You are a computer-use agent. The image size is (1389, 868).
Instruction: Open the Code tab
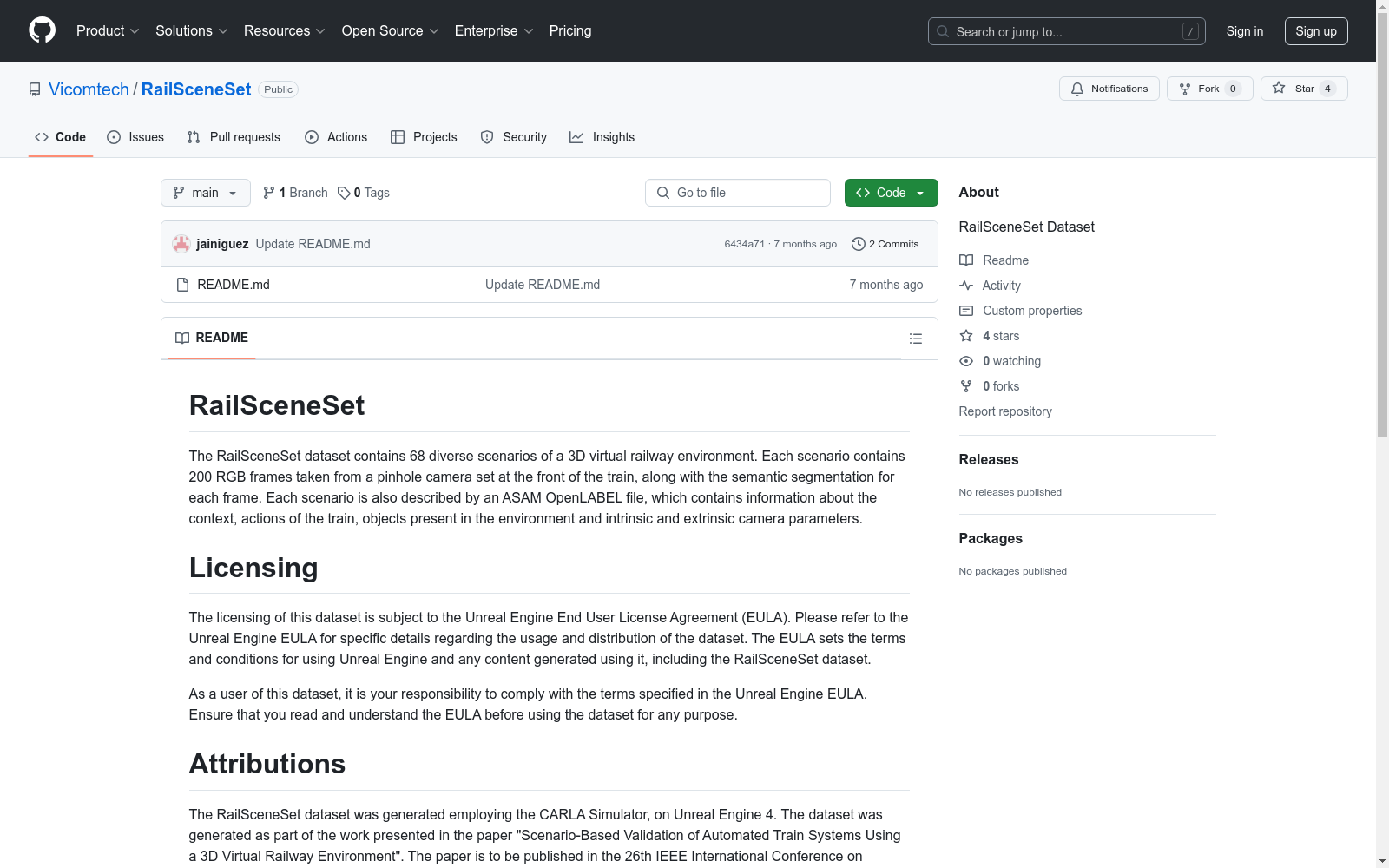61,137
